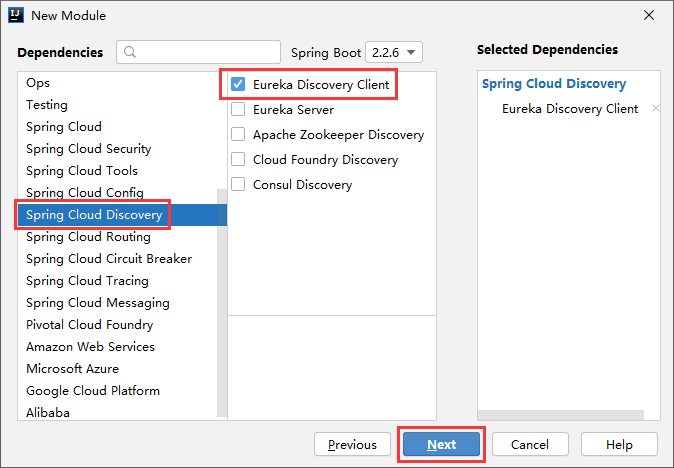The width and height of the screenshot is (674, 468).
Task: Uncheck Eureka Discovery Client checkbox
Action: [x=238, y=85]
